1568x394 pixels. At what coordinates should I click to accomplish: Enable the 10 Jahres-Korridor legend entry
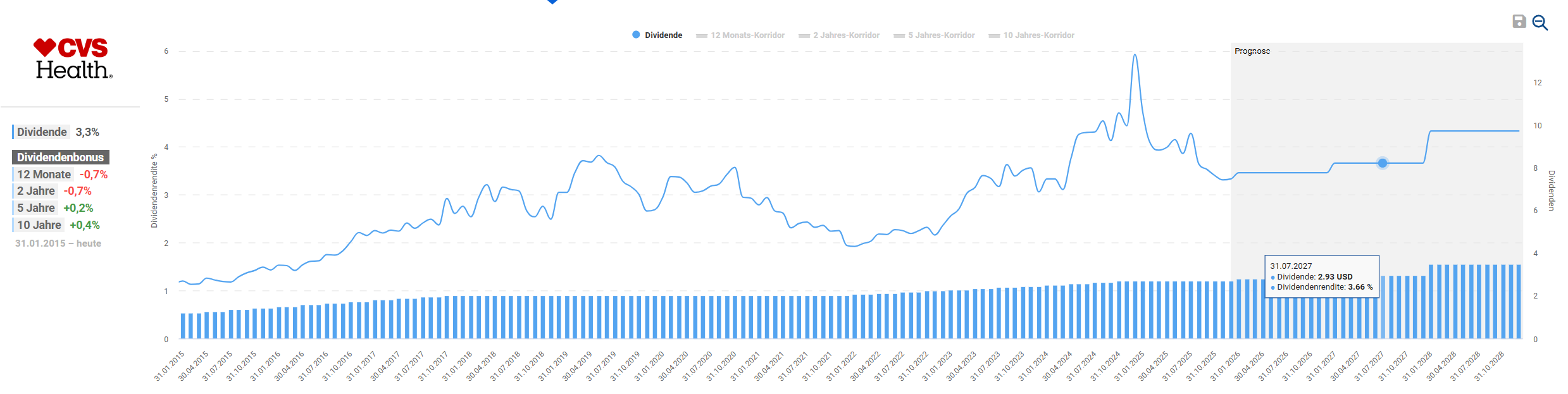click(x=1031, y=35)
